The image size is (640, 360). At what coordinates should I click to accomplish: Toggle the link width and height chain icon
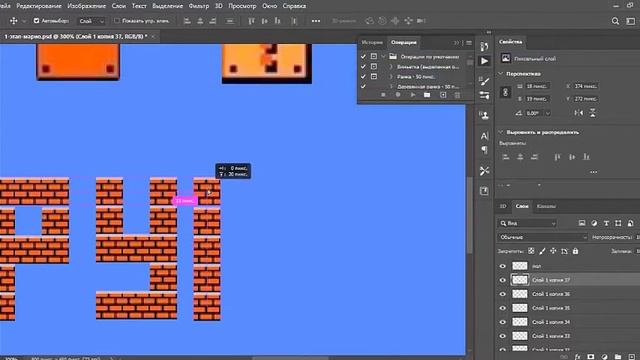(x=505, y=92)
